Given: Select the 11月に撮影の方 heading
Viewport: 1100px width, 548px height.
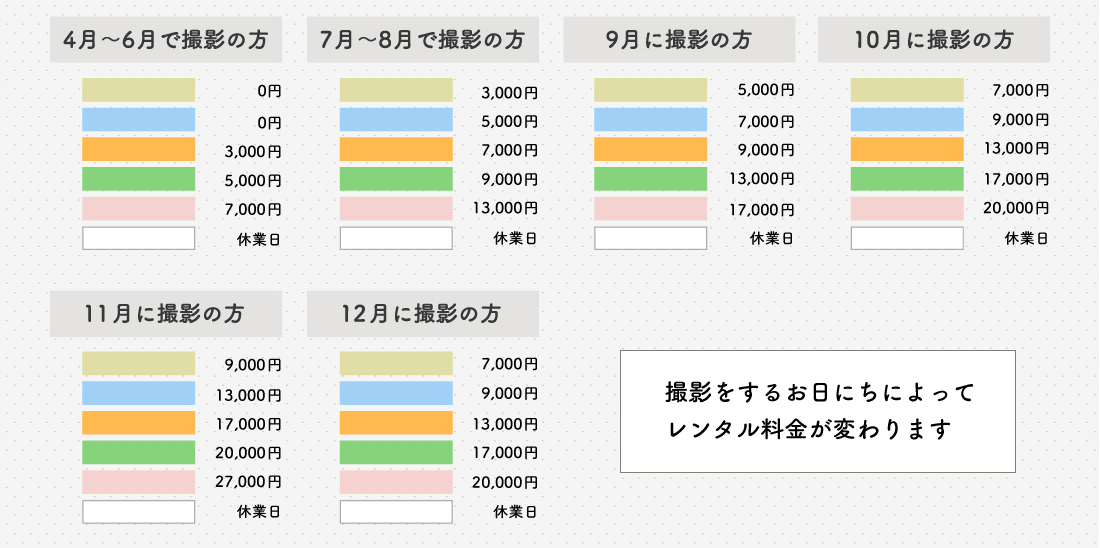Looking at the screenshot, I should point(166,314).
